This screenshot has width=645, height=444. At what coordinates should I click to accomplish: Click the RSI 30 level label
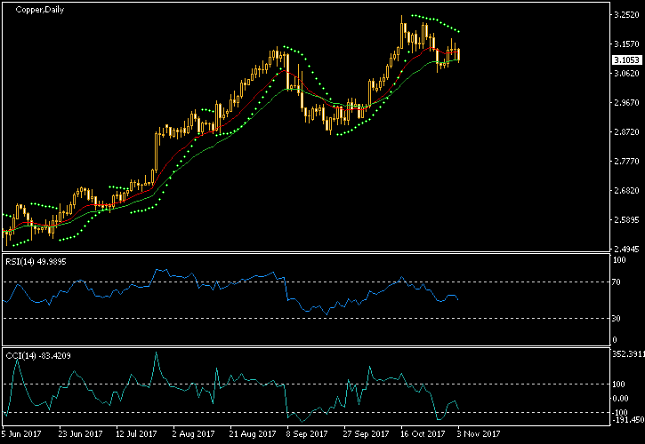(x=616, y=318)
